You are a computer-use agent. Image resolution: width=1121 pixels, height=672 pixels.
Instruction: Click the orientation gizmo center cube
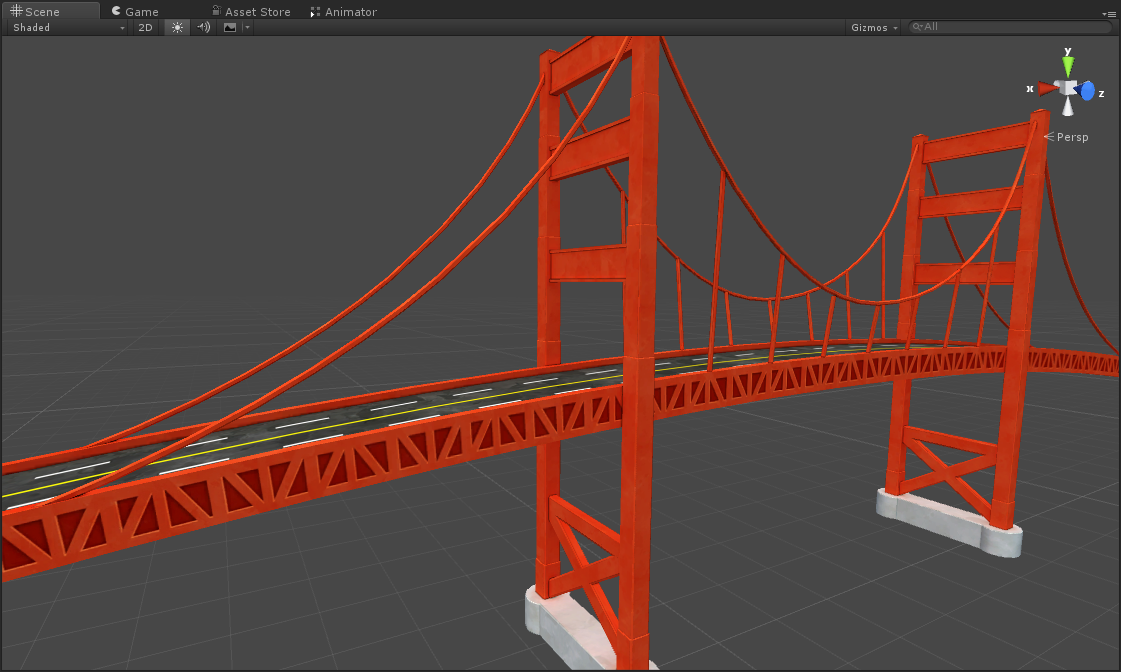(x=1068, y=89)
